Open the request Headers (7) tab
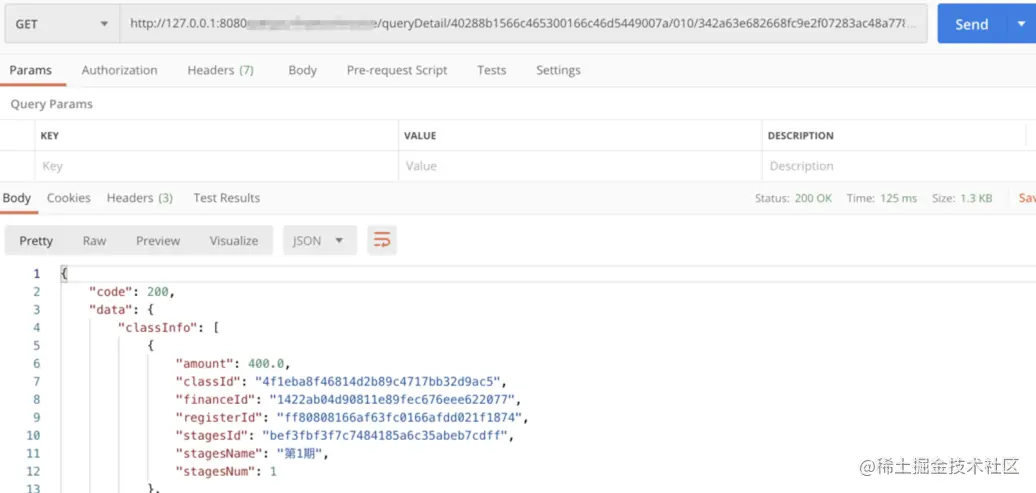Viewport: 1036px width, 493px height. click(221, 70)
